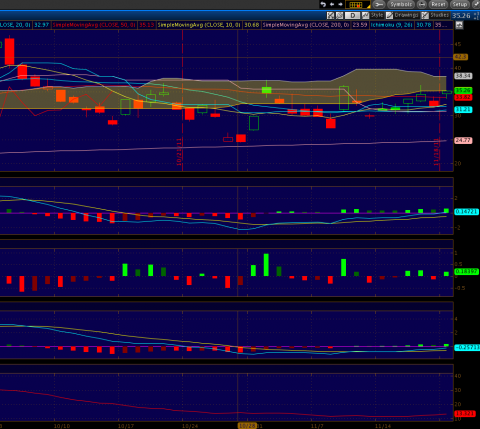Click the 11/18/11 red vertical date line

(x=439, y=100)
